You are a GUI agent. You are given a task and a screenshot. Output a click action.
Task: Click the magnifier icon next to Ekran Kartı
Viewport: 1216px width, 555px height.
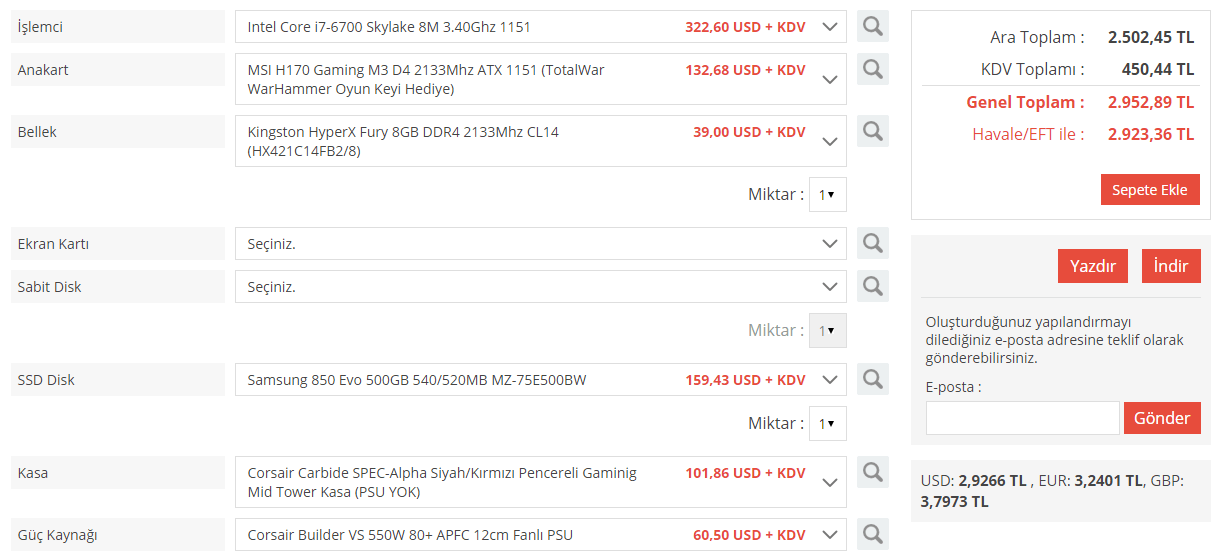coord(873,243)
